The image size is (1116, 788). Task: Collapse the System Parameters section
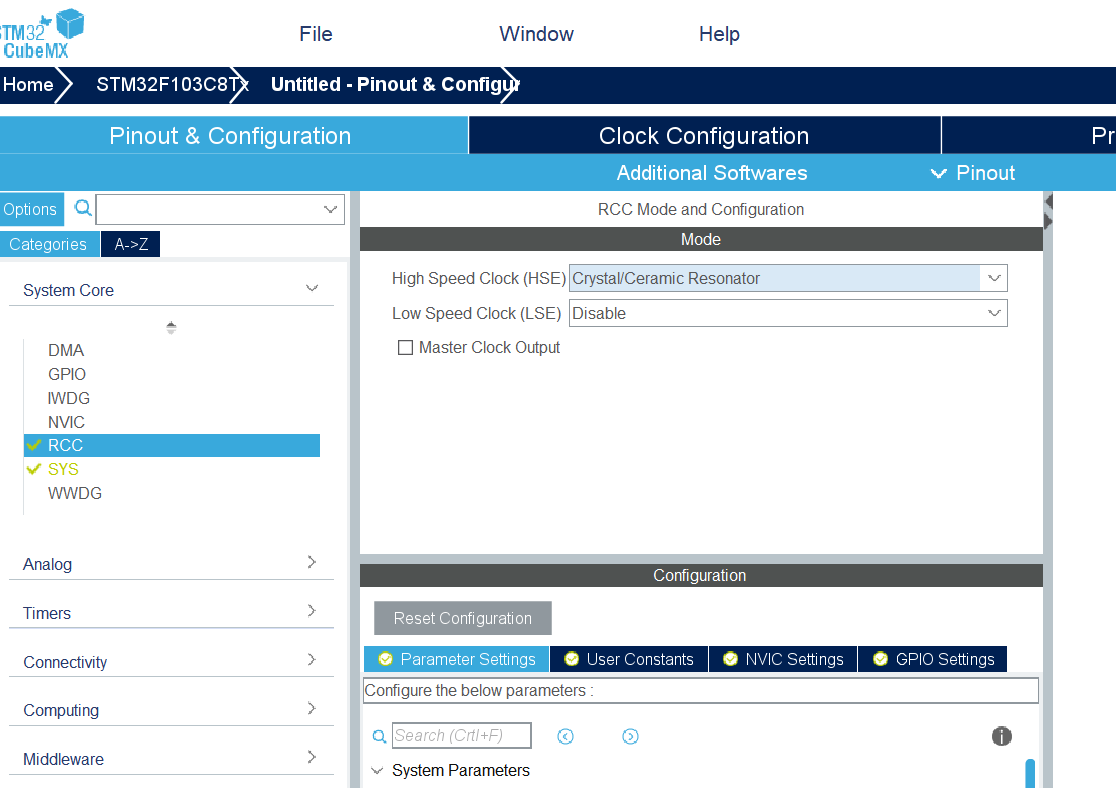(x=377, y=770)
